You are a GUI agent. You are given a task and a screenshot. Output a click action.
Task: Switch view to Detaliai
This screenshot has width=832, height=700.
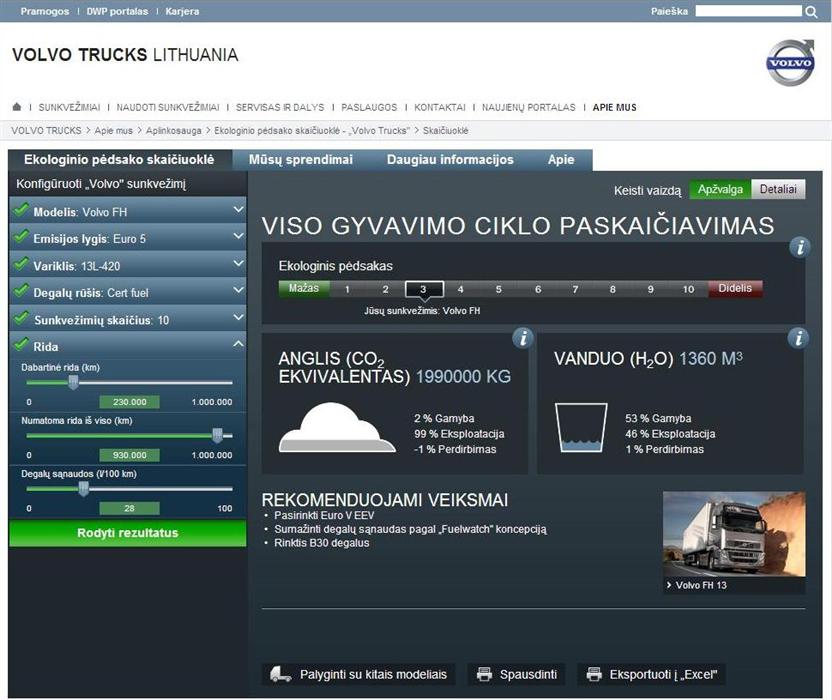(x=778, y=189)
